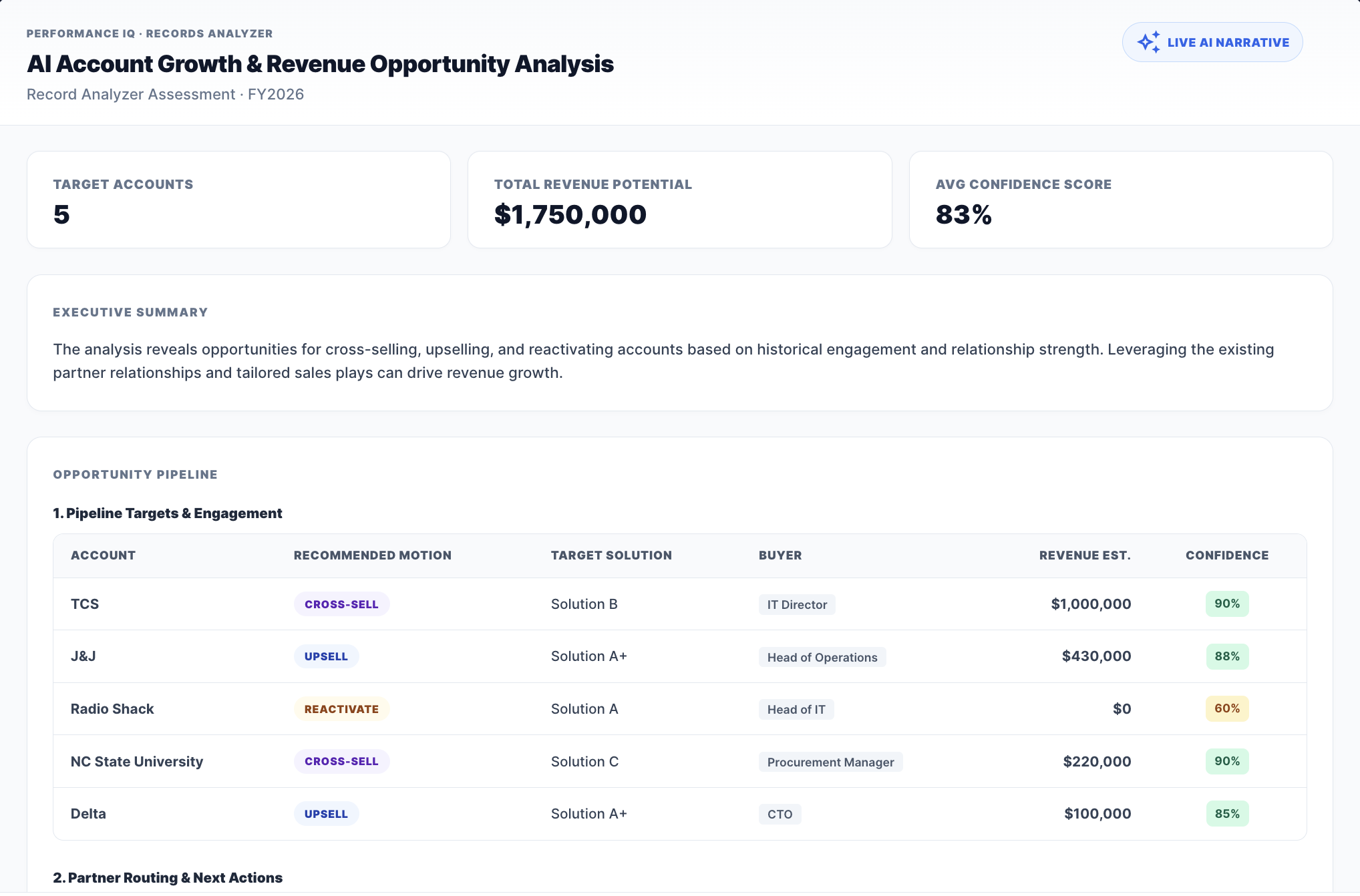Click the 85% confidence badge for Delta
The width and height of the screenshot is (1360, 896).
tap(1227, 814)
